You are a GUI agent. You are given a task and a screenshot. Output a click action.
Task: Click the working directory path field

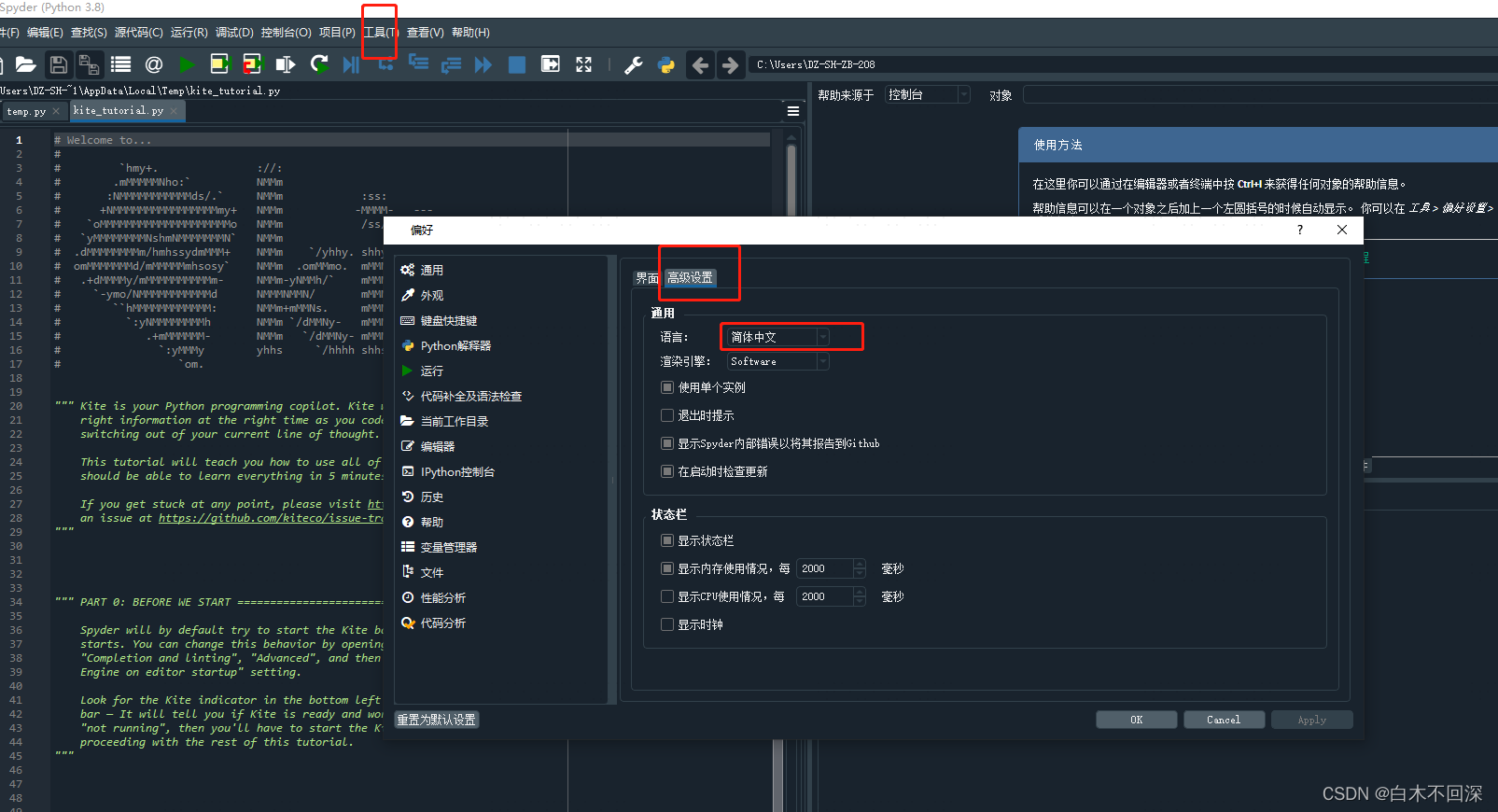(1124, 64)
